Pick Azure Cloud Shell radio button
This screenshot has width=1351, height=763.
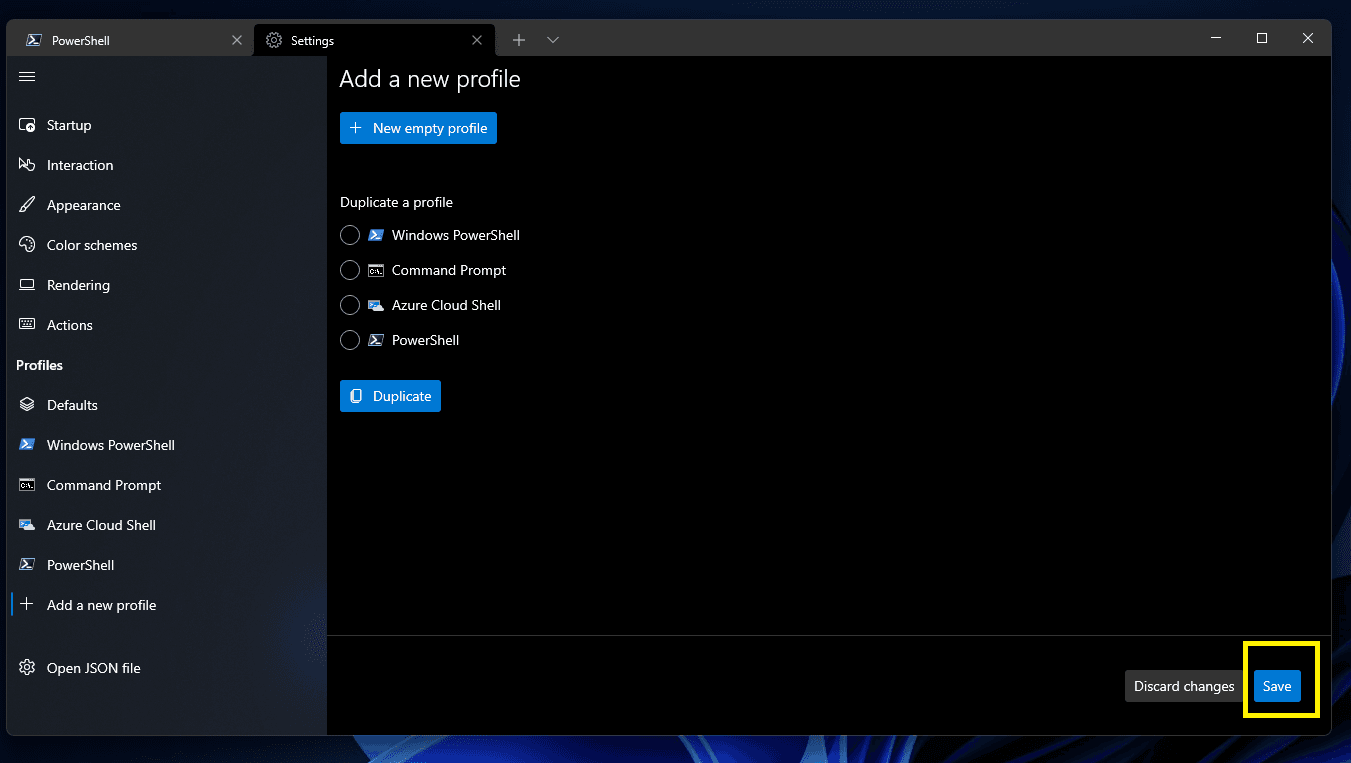pyautogui.click(x=350, y=305)
